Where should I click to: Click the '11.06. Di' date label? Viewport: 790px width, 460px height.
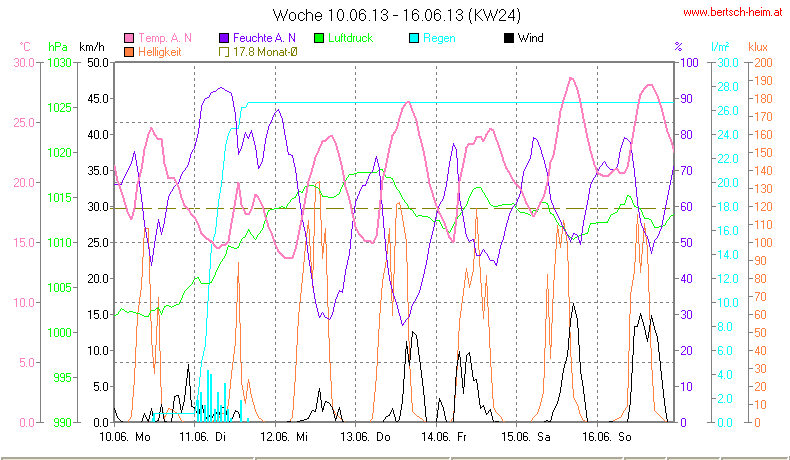click(203, 437)
